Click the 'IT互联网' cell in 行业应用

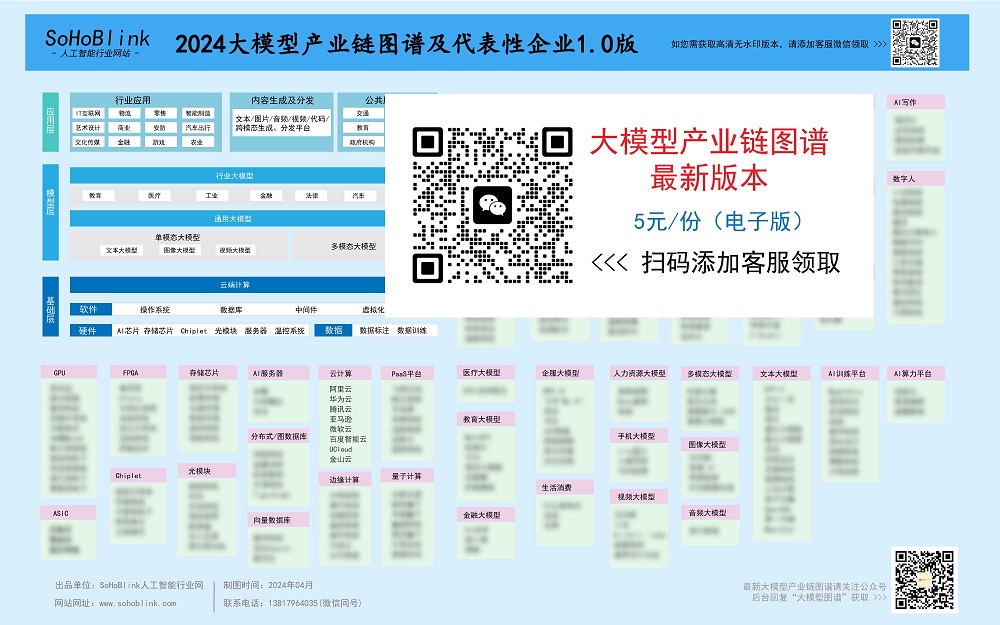88,114
